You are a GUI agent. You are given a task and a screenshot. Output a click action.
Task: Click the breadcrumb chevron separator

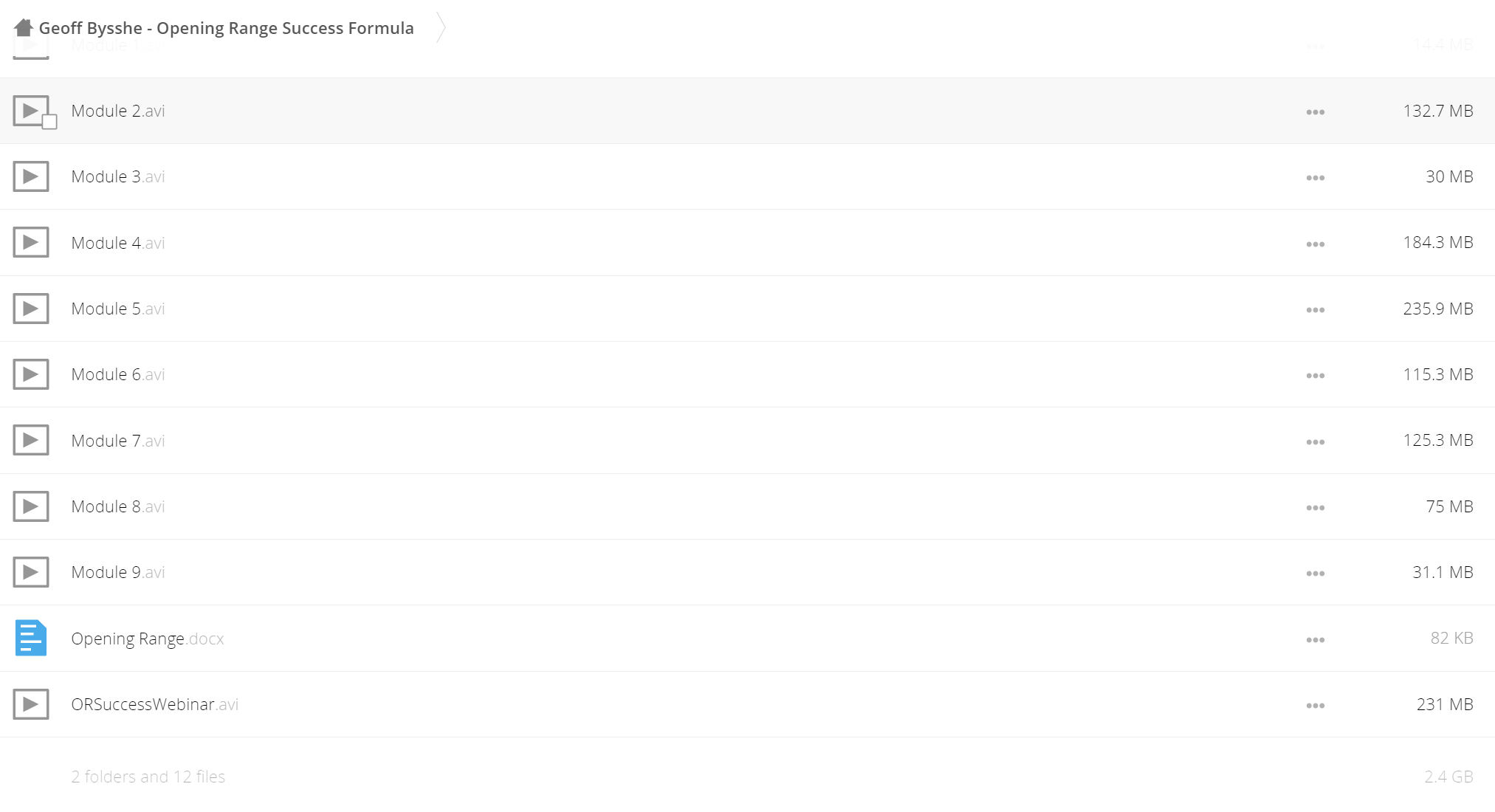point(441,28)
